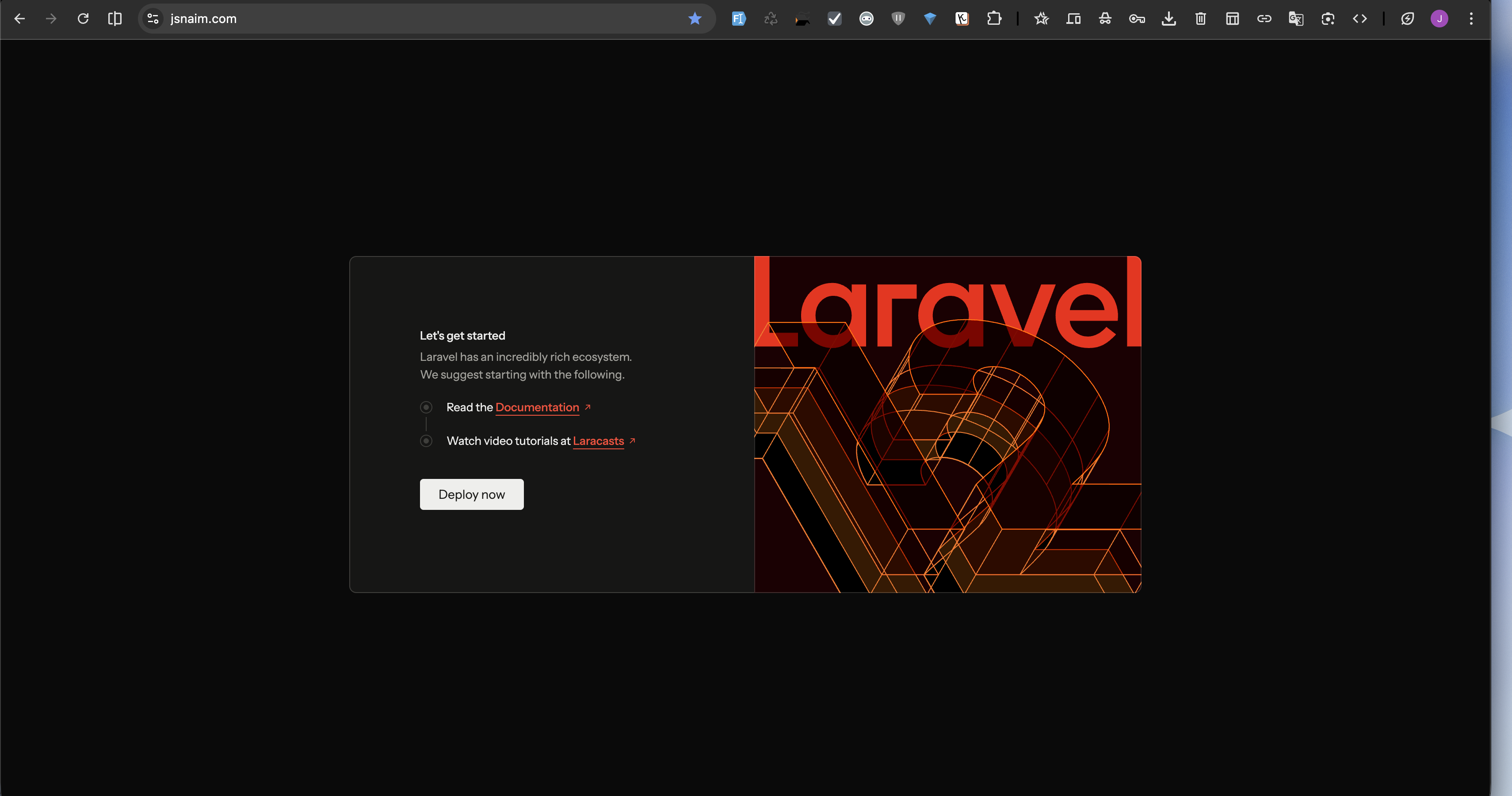1512x796 pixels.
Task: Open the Laracasts link
Action: [598, 441]
